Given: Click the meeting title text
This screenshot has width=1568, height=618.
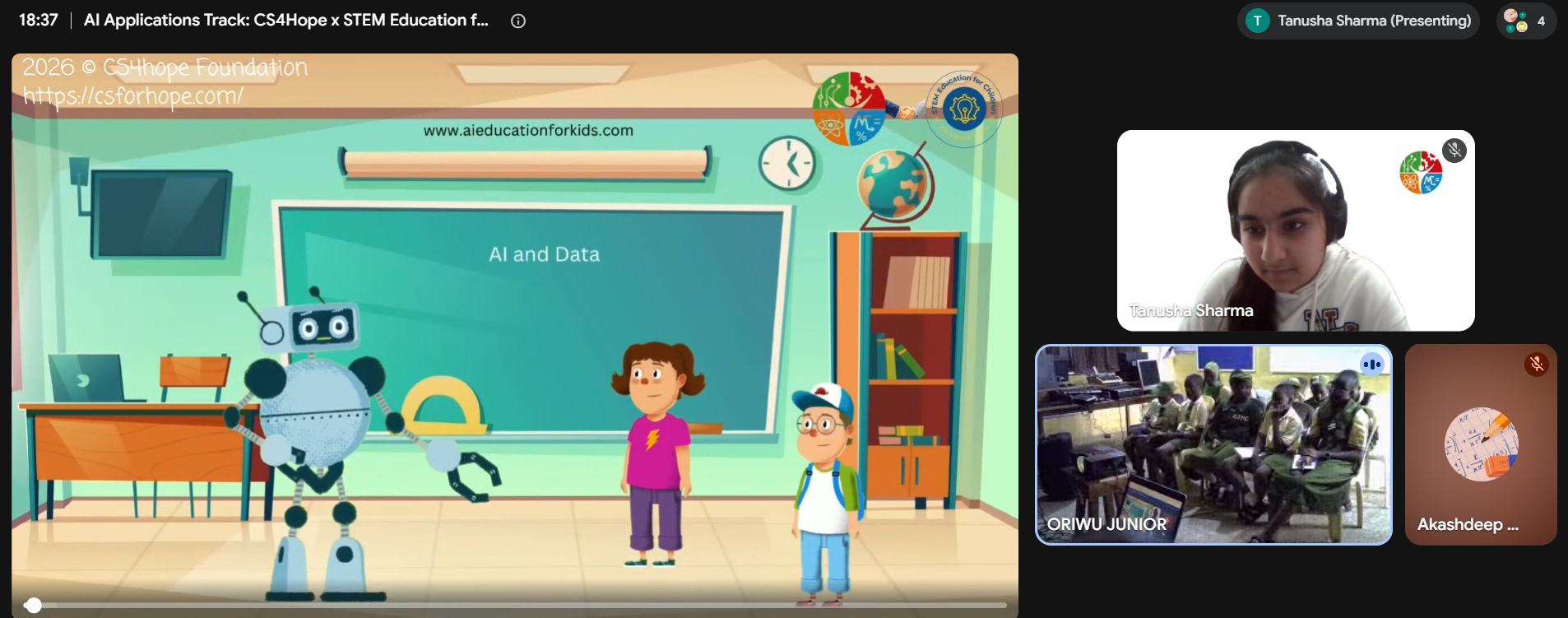Looking at the screenshot, I should pos(286,21).
